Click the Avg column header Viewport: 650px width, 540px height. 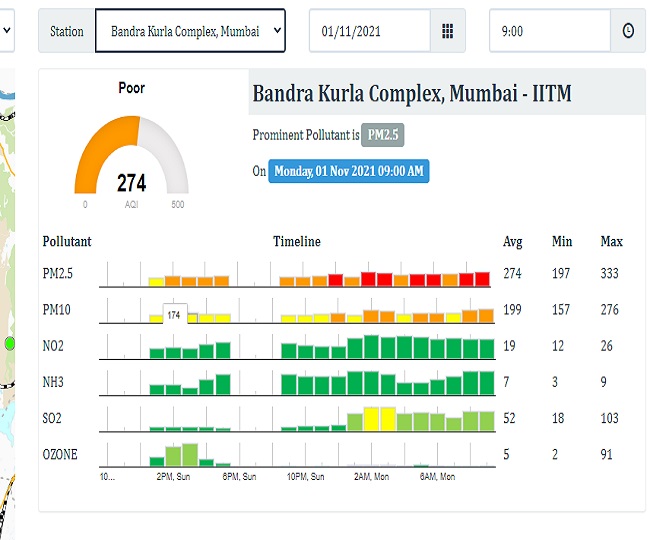click(512, 242)
